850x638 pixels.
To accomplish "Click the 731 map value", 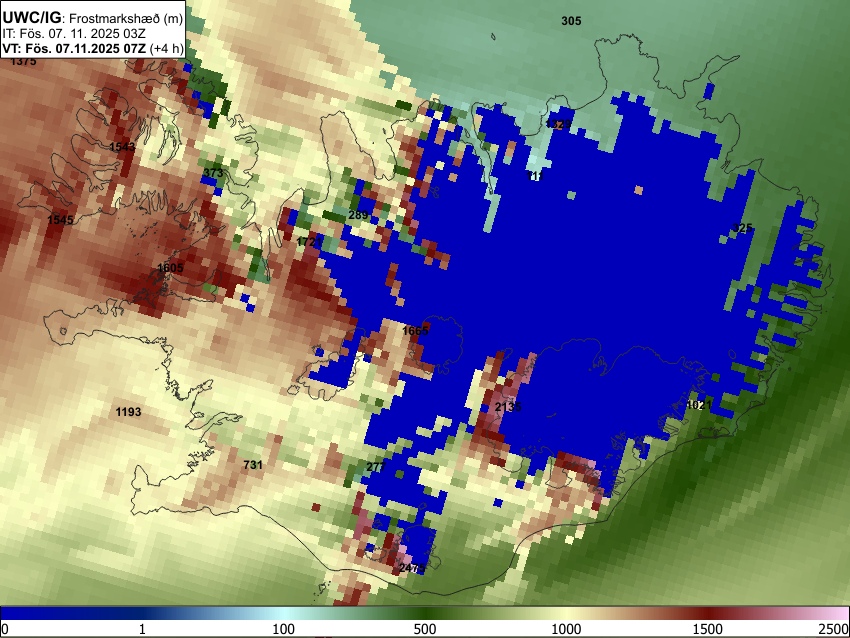I will [x=253, y=465].
